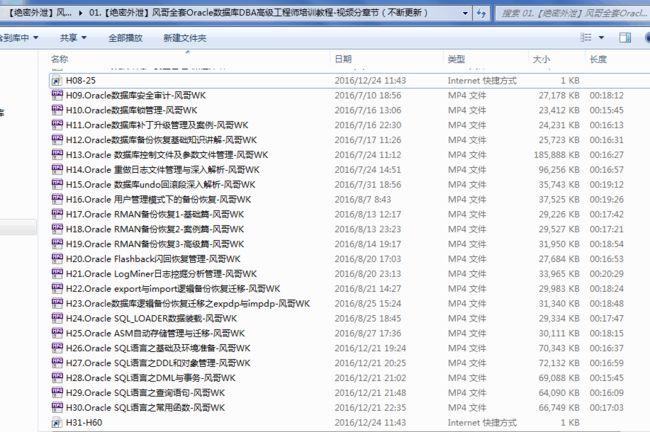The image size is (650, 432).
Task: Click the 01. folder breadcrumb in address bar
Action: (258, 13)
